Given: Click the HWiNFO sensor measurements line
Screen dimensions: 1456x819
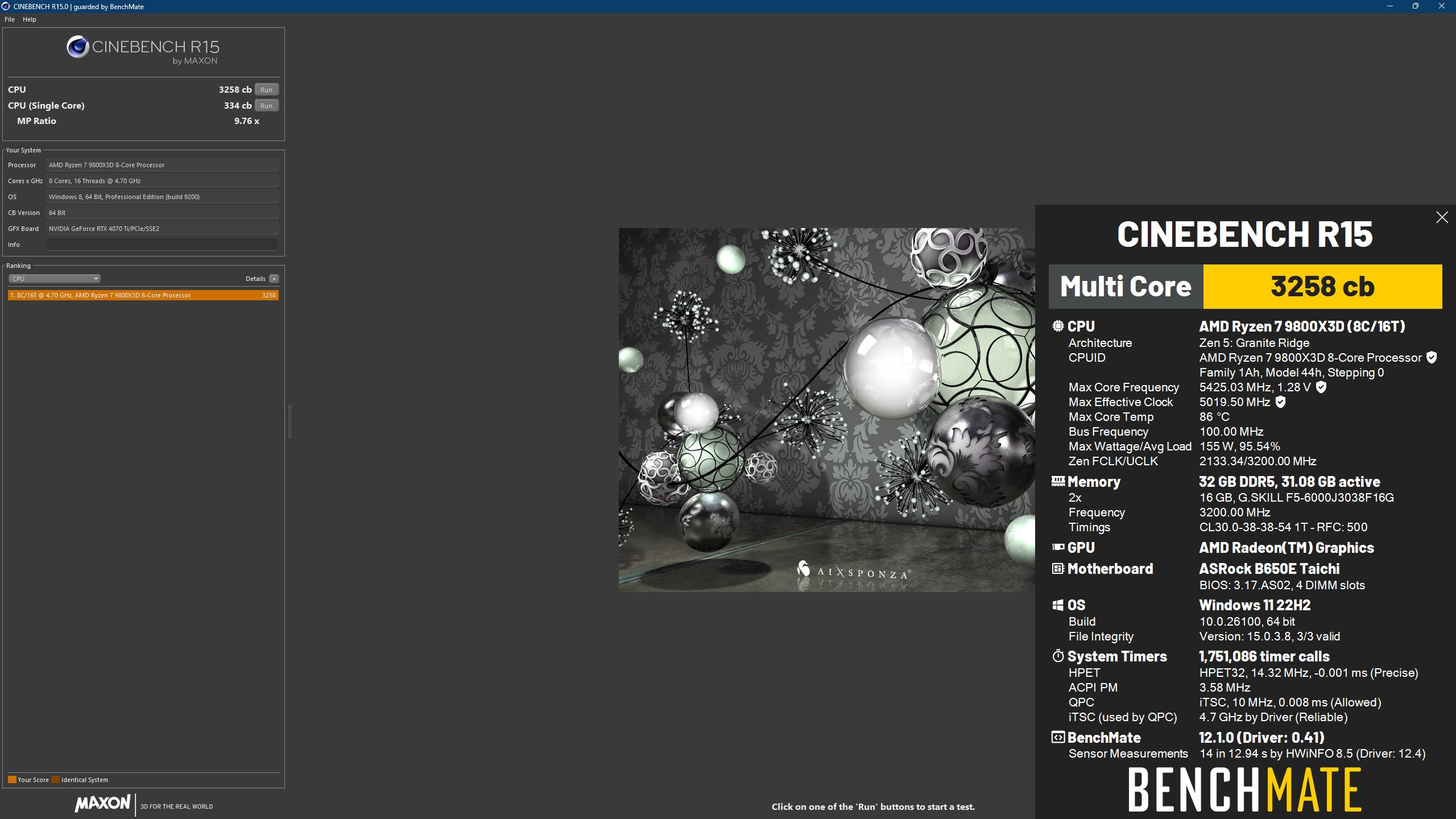Looking at the screenshot, I should pos(1312,754).
